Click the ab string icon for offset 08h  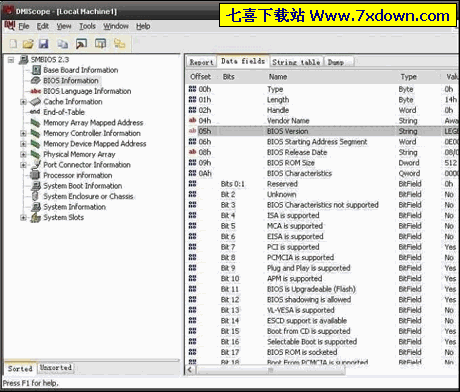pyautogui.click(x=192, y=152)
